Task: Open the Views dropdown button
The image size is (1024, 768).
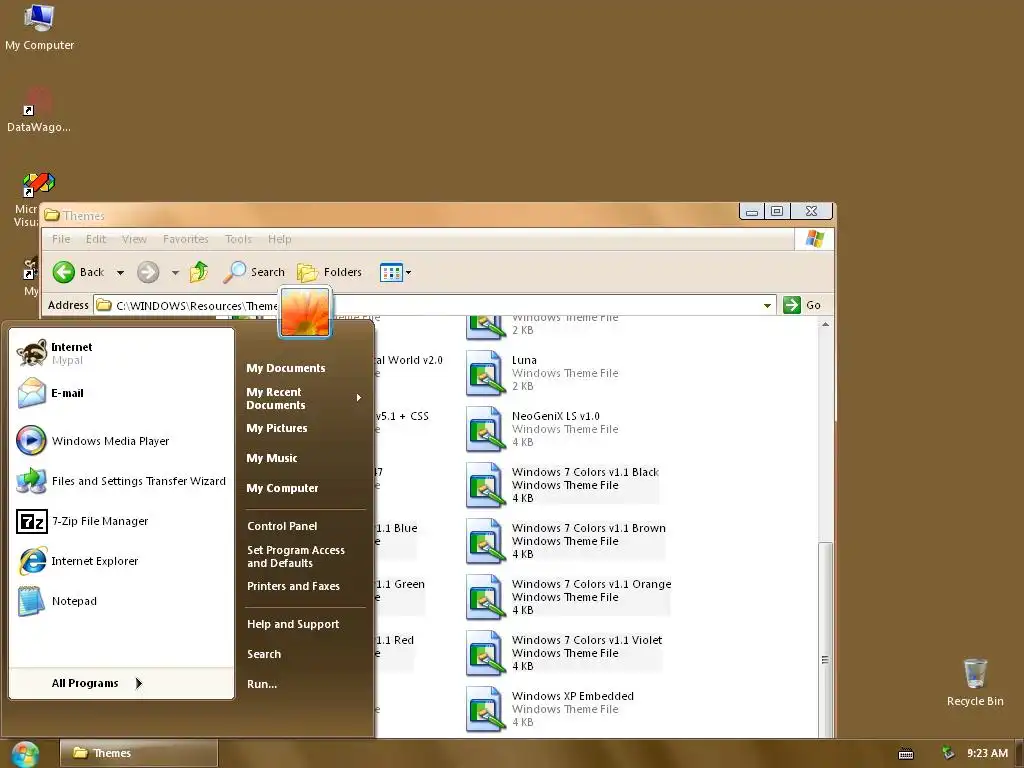Action: point(395,272)
